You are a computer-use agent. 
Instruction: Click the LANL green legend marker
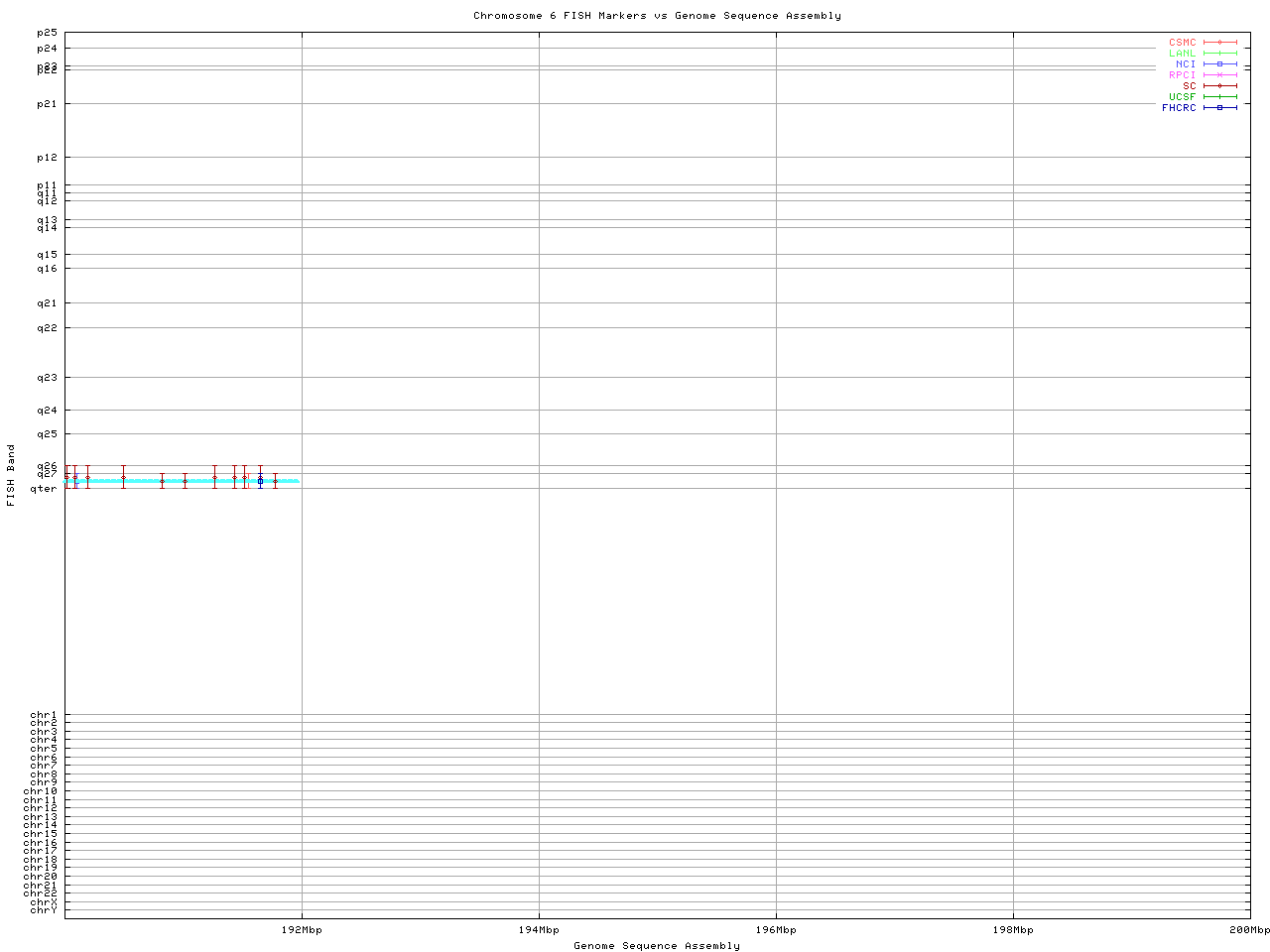[1219, 54]
